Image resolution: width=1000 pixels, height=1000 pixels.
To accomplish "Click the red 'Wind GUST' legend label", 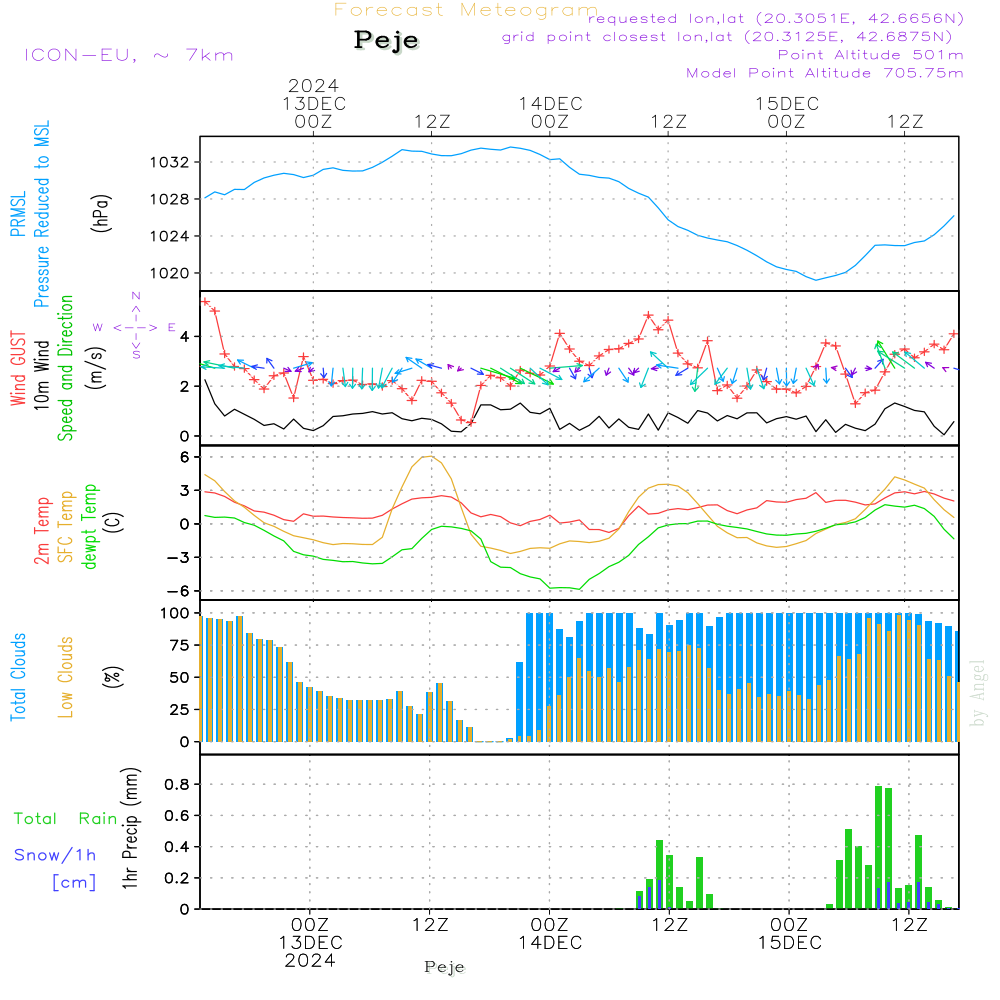I will pyautogui.click(x=18, y=368).
